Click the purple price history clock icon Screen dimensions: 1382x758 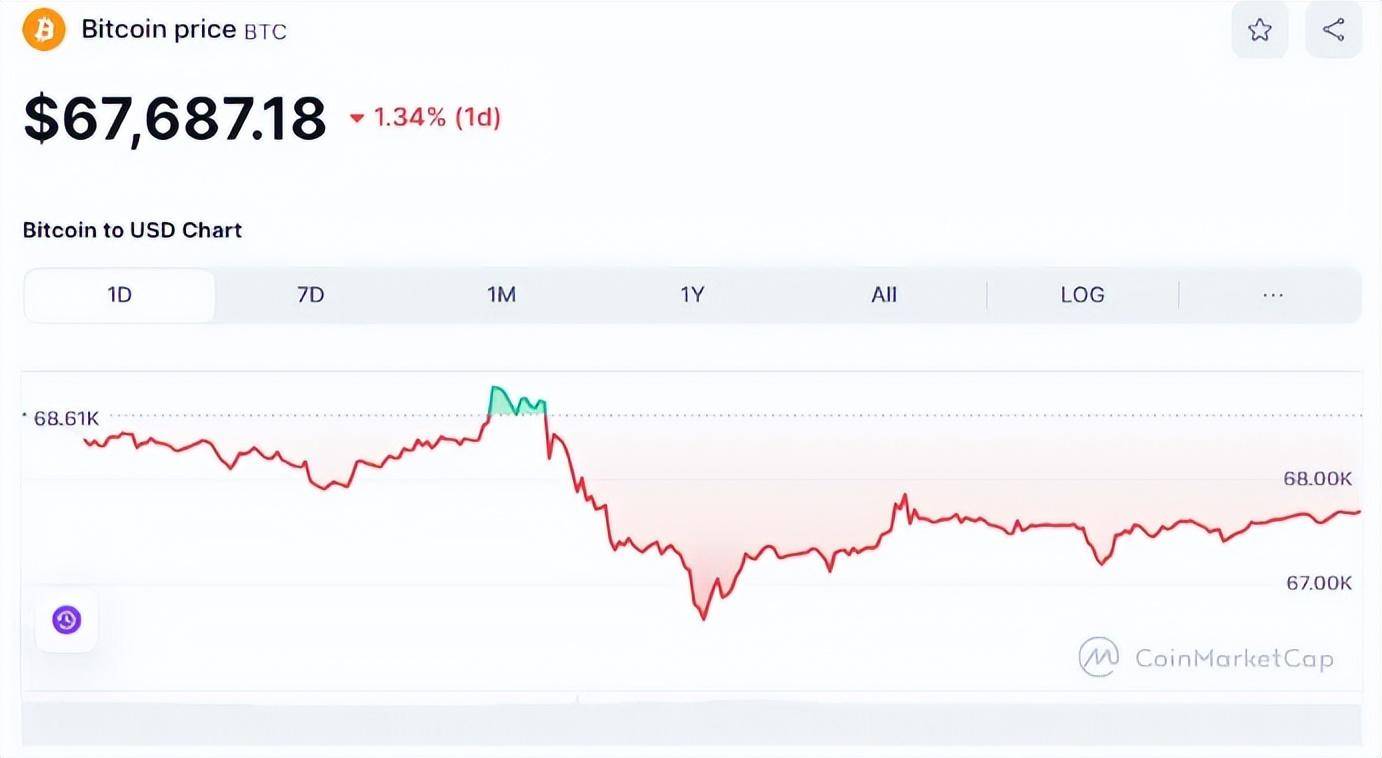point(67,621)
